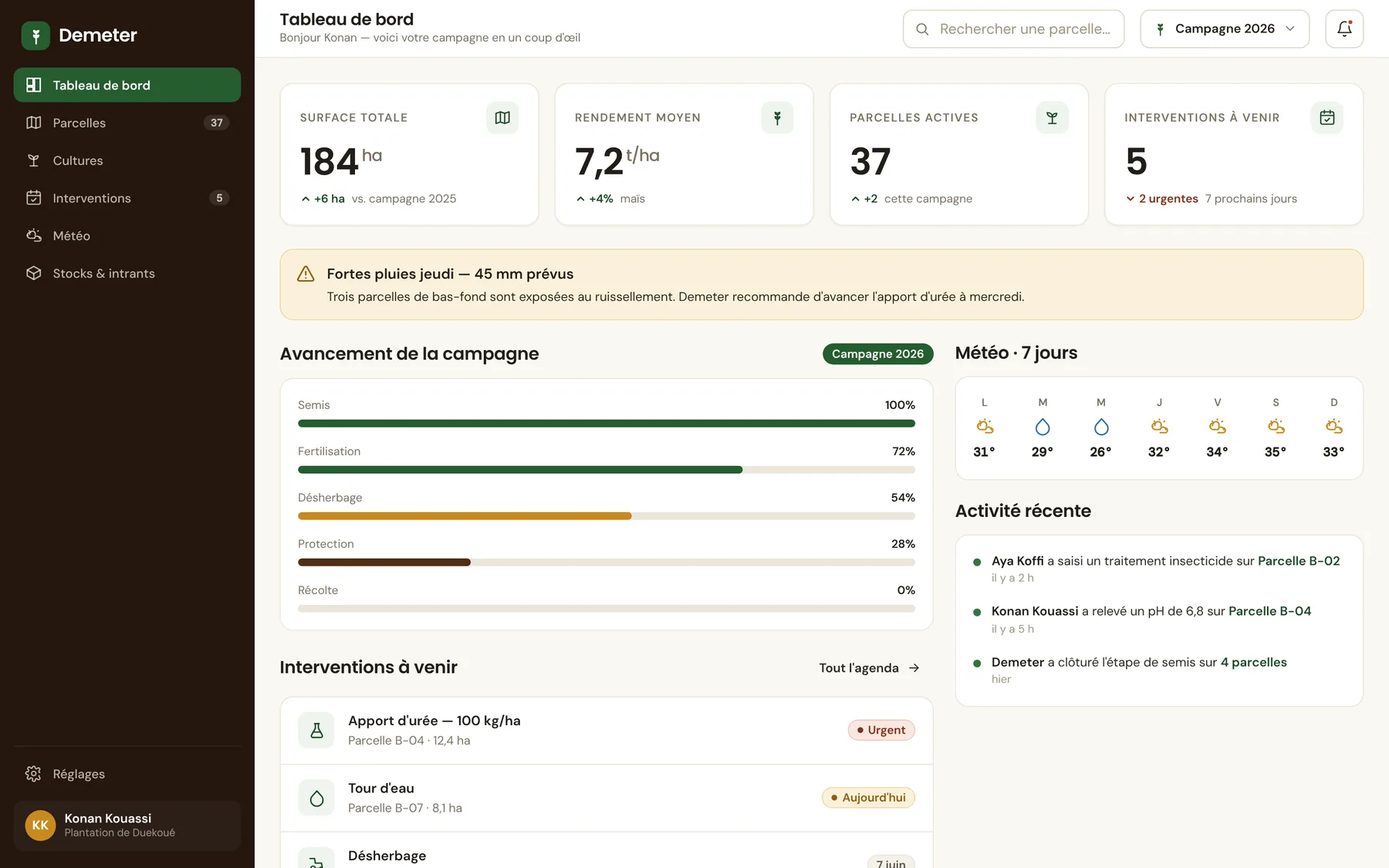Click the Protection progress bar
Viewport: 1389px width, 868px height.
coord(607,562)
